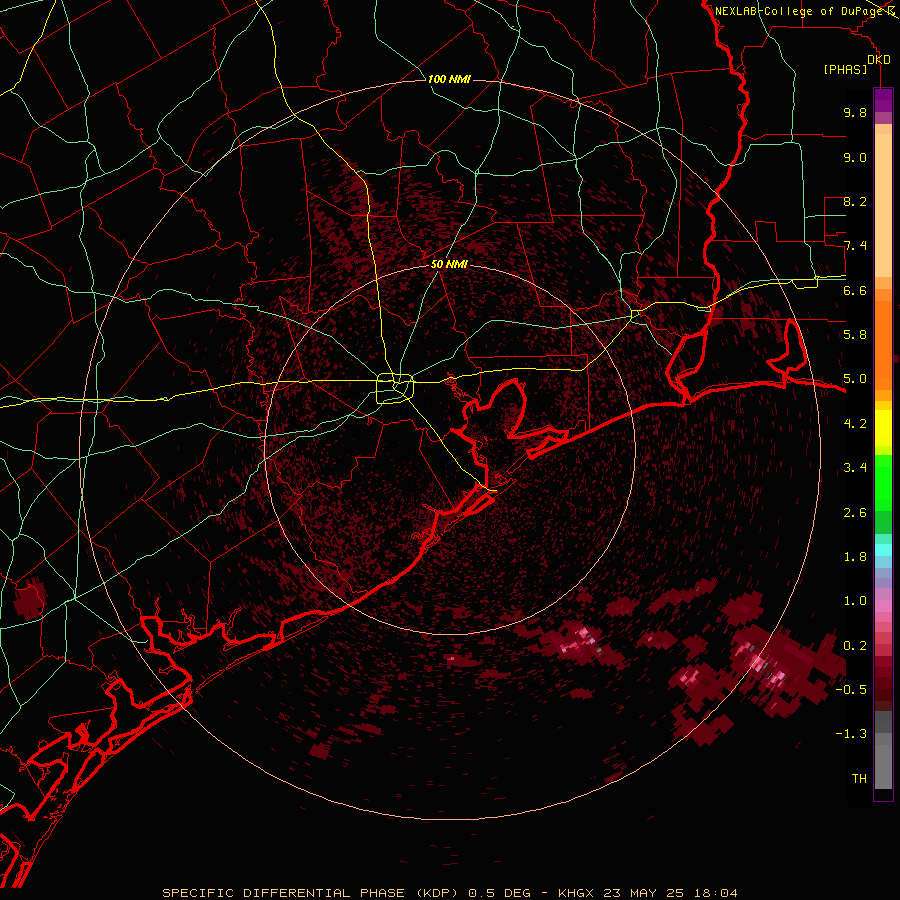Viewport: 900px width, 900px height.
Task: Pick the bright green color bar segment
Action: click(x=883, y=483)
